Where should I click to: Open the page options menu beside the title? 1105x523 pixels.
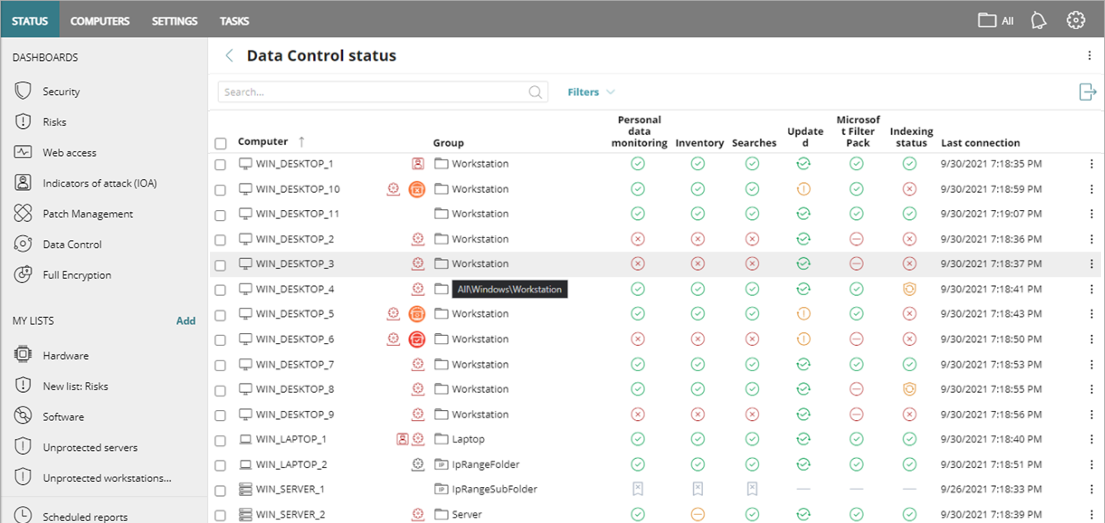(1089, 56)
